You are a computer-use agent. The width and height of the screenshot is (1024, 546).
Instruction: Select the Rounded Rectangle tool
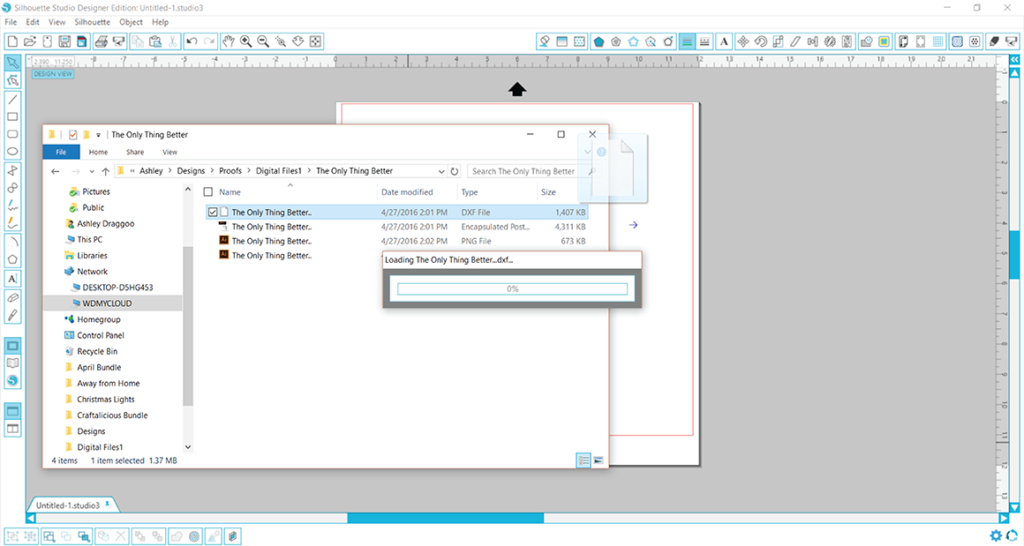pyautogui.click(x=12, y=134)
